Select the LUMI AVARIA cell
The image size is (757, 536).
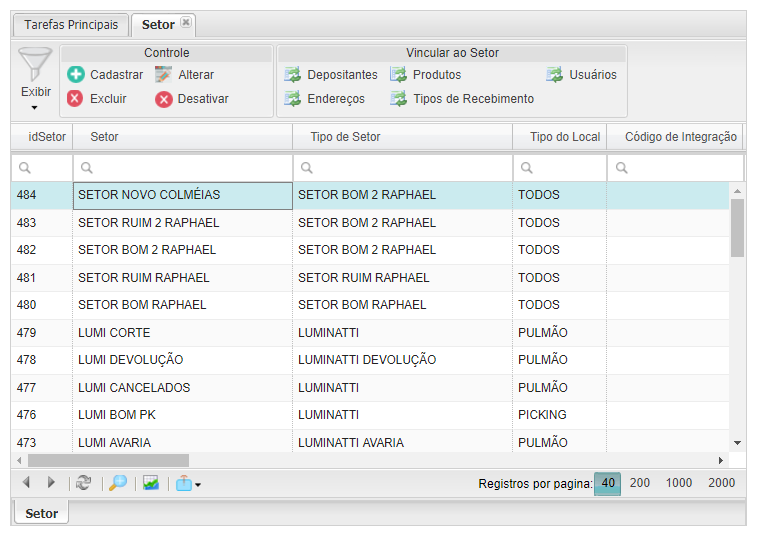182,441
